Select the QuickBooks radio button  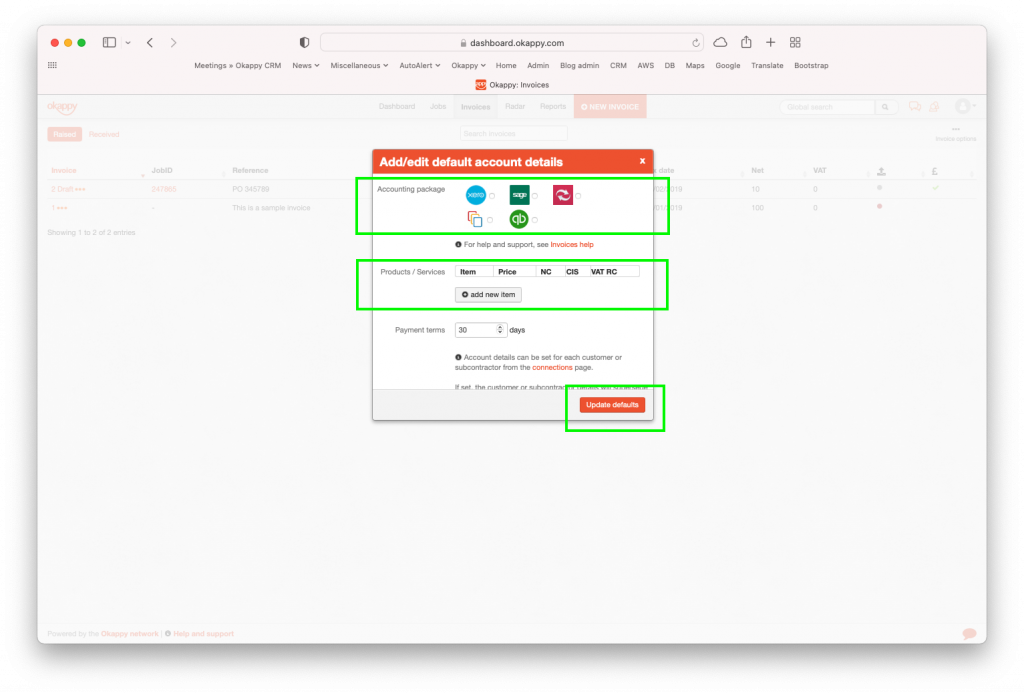click(535, 220)
